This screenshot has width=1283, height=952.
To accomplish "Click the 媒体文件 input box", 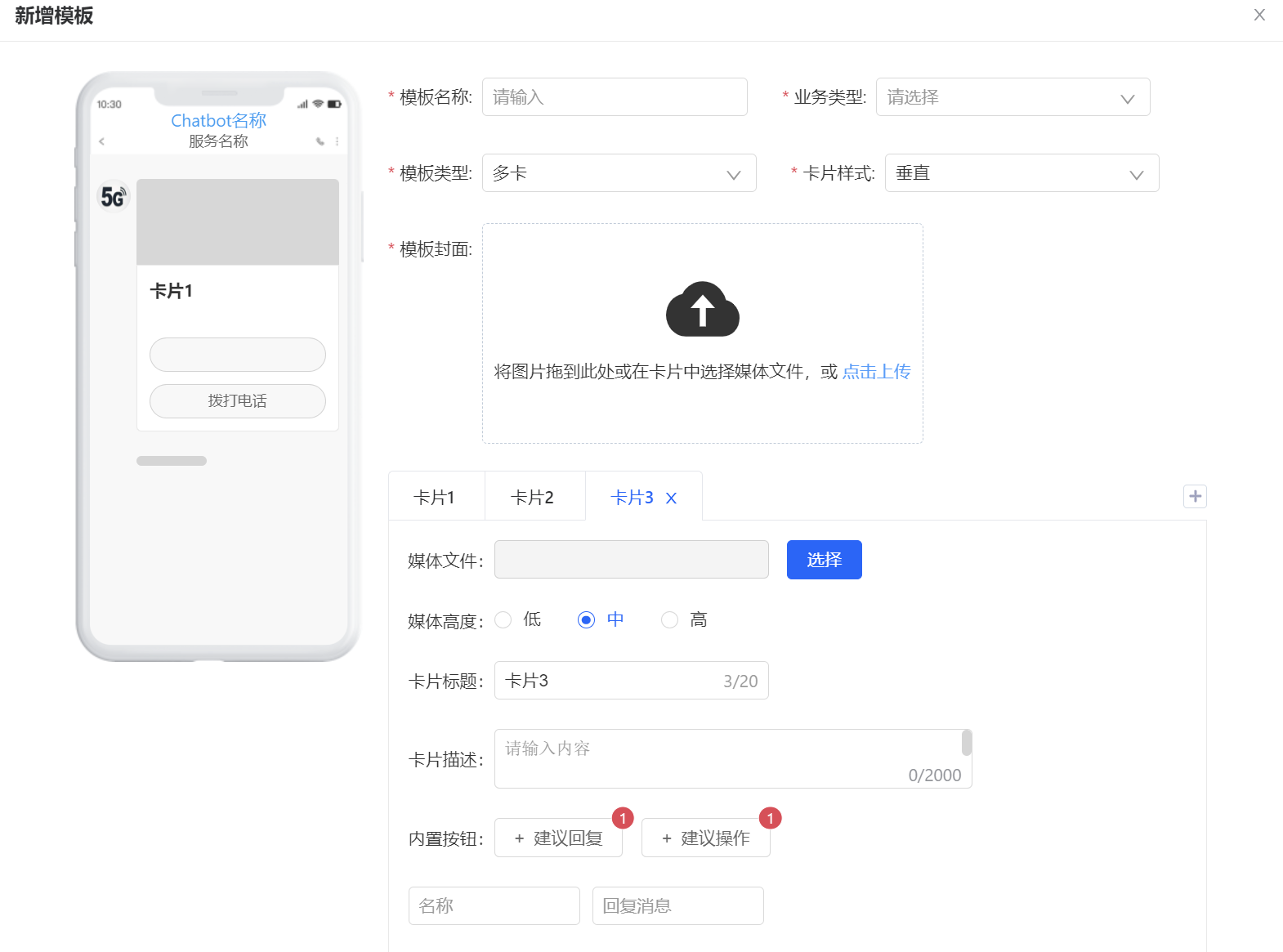I will coord(631,560).
